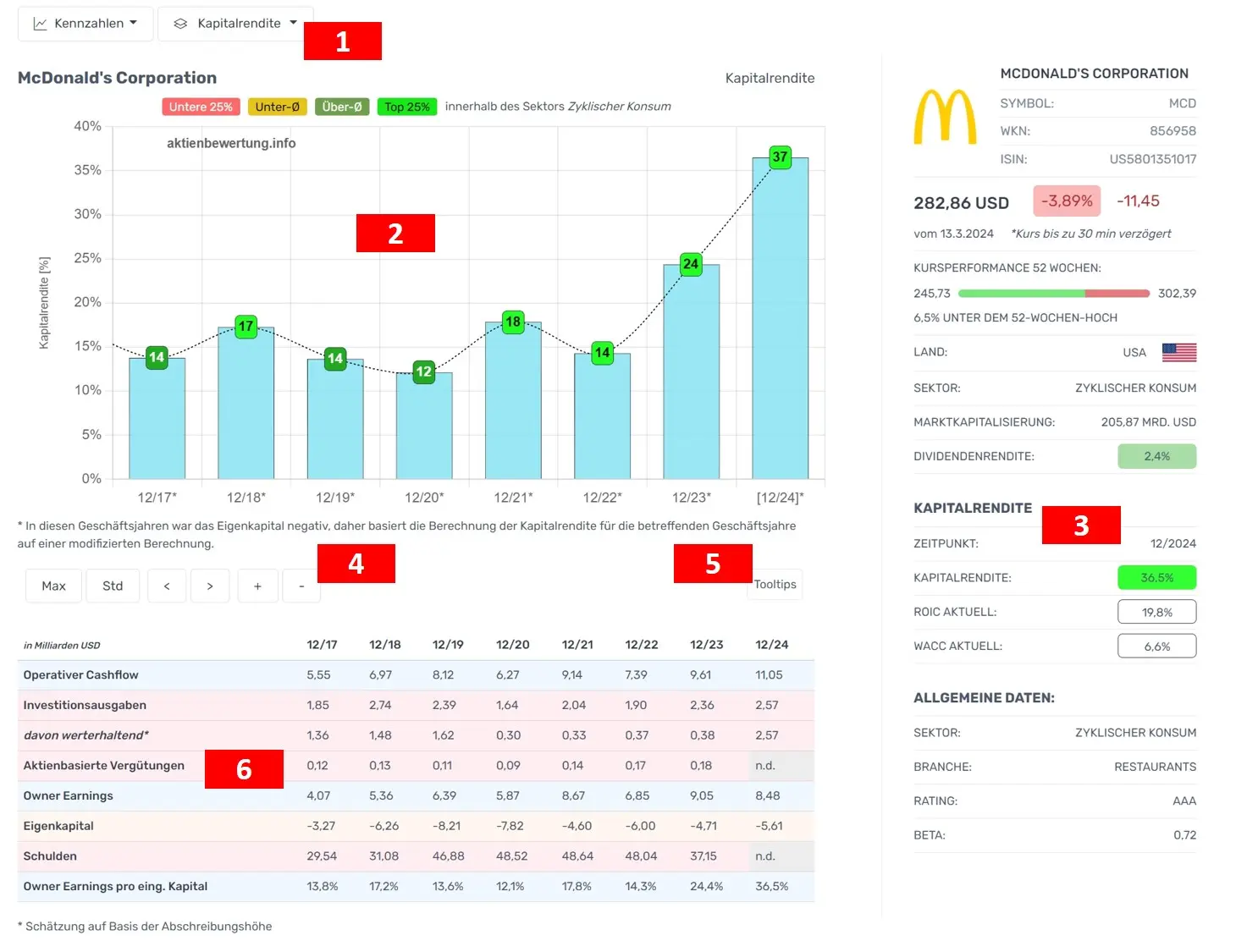Click the chart marker 12 for 12/20
The image size is (1236, 952).
pos(424,371)
